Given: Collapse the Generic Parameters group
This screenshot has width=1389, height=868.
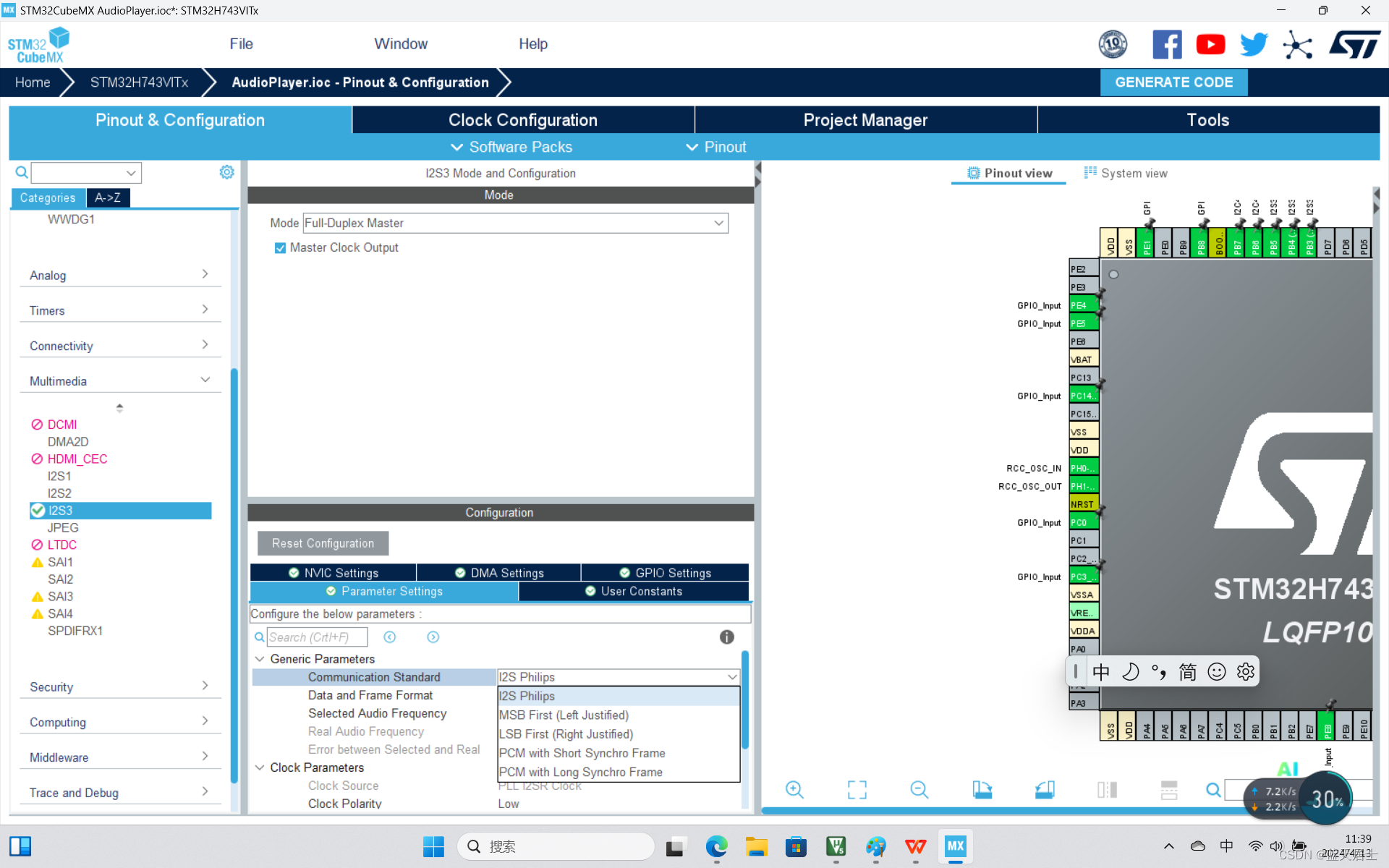Looking at the screenshot, I should [x=260, y=659].
